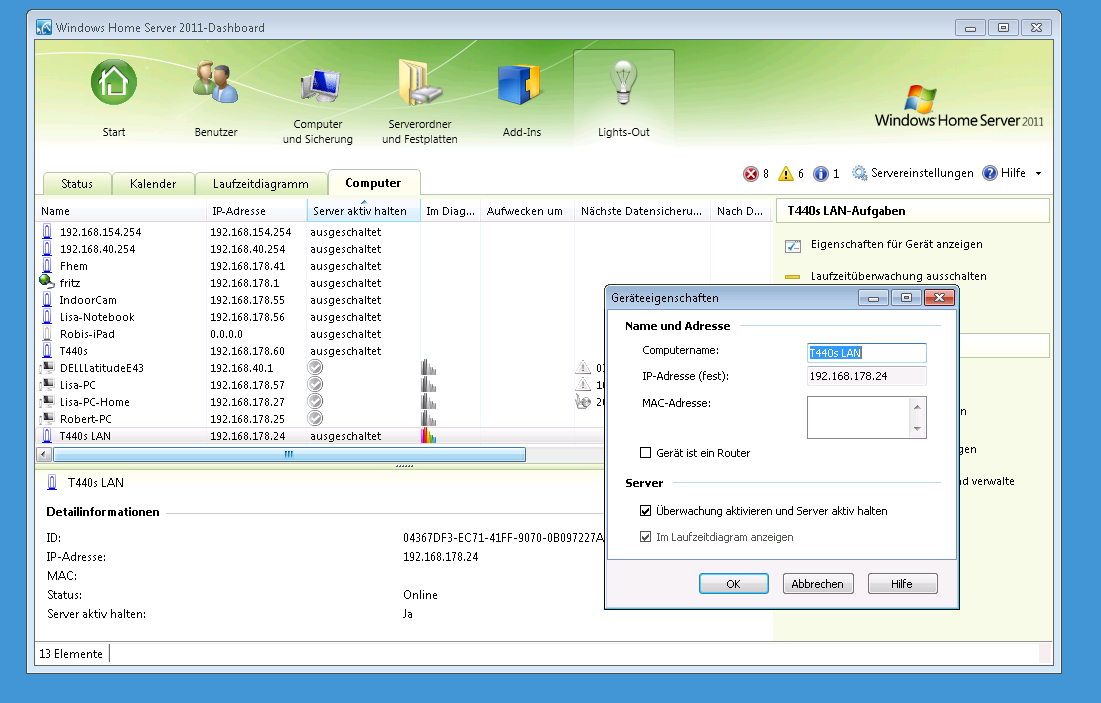Viewport: 1101px width, 703px height.
Task: Click the MAC-Adresse text box
Action: tap(858, 417)
